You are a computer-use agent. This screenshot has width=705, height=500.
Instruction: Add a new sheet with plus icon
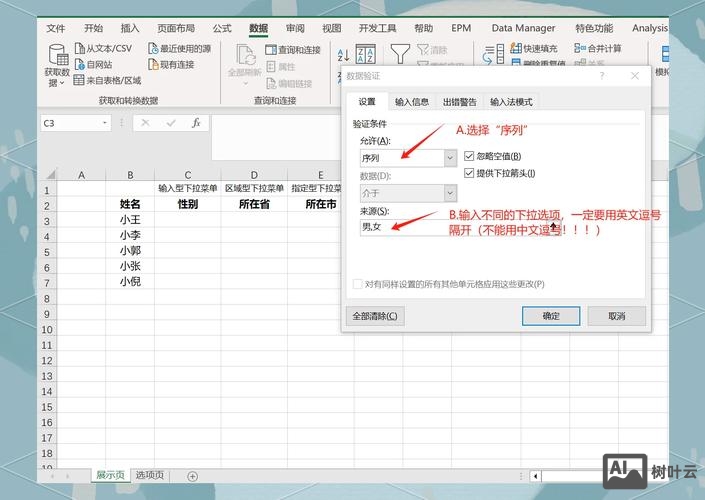click(192, 476)
